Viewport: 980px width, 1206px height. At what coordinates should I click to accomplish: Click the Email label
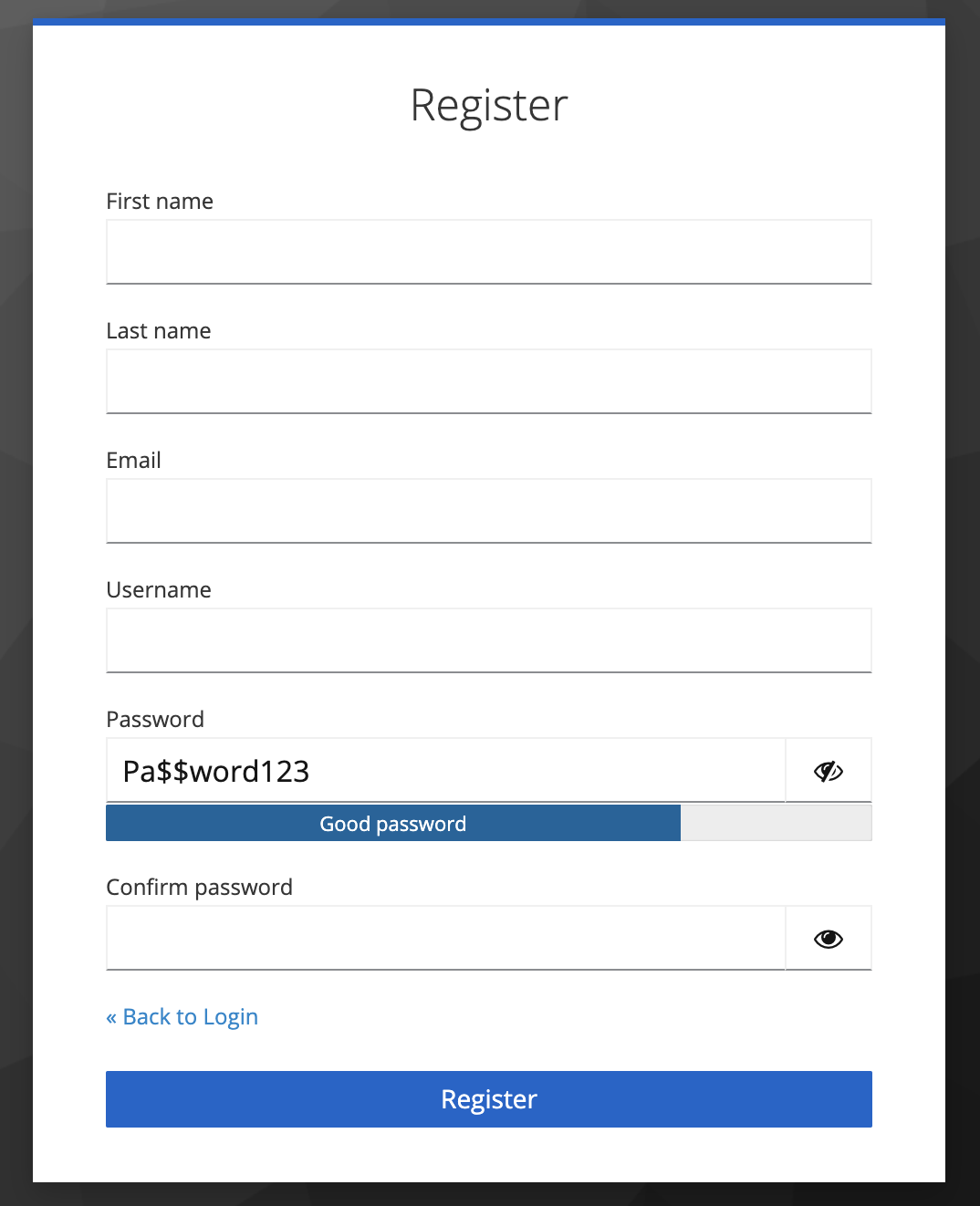point(133,460)
